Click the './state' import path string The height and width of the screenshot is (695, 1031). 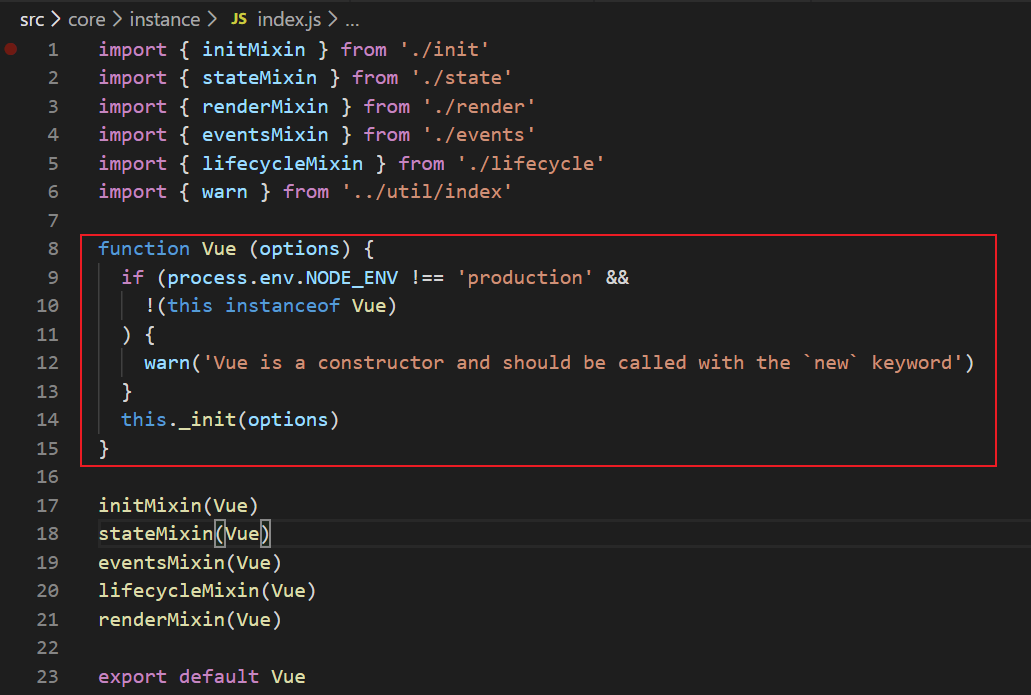point(462,78)
